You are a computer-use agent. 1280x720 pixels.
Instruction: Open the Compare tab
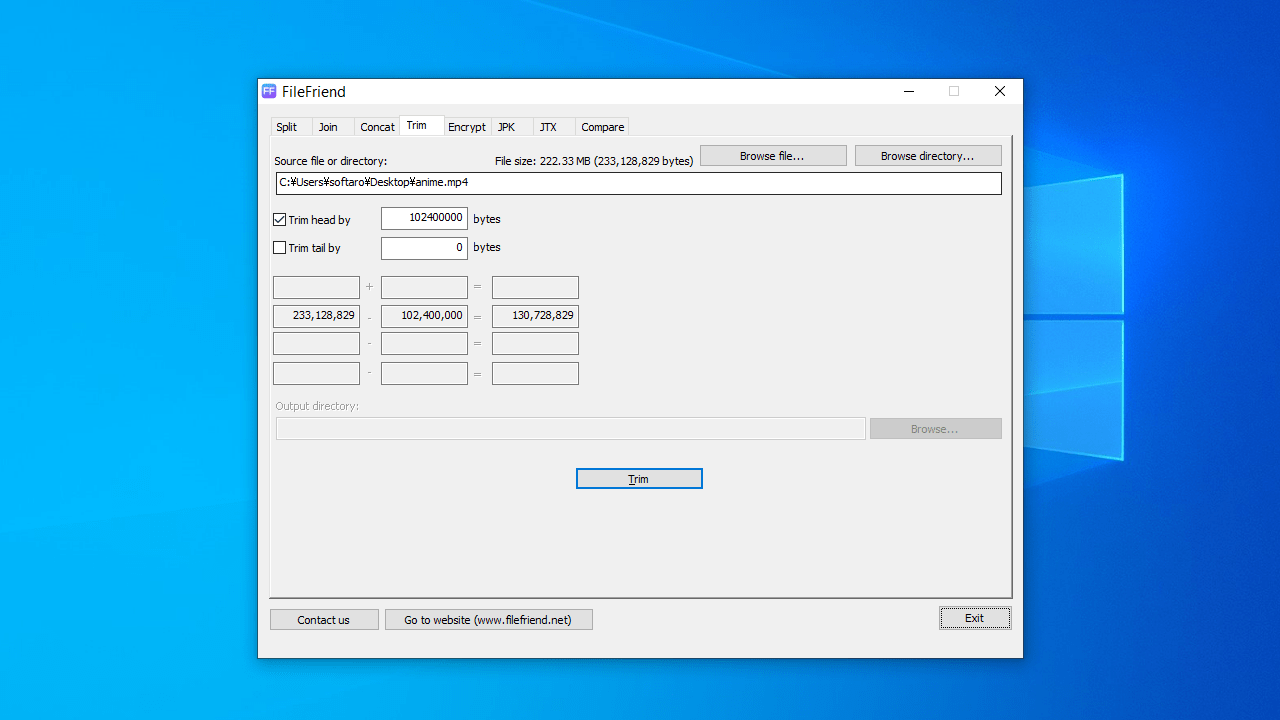click(603, 127)
